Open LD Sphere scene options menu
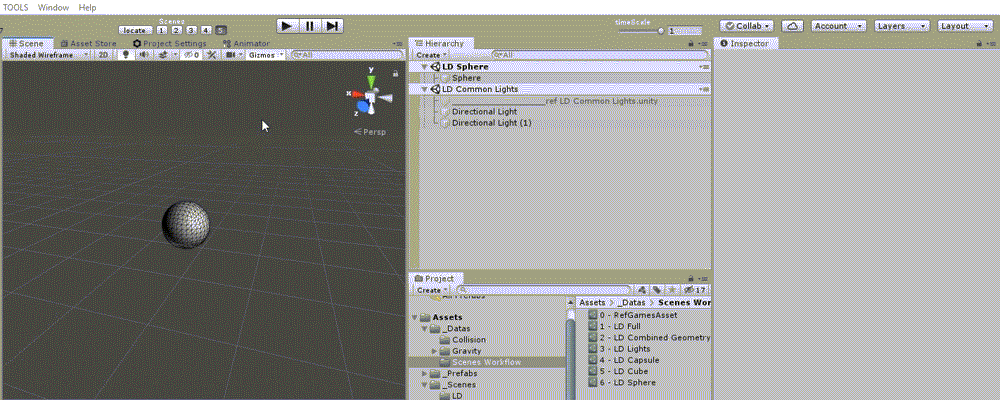Viewport: 1000px width, 400px height. point(704,66)
